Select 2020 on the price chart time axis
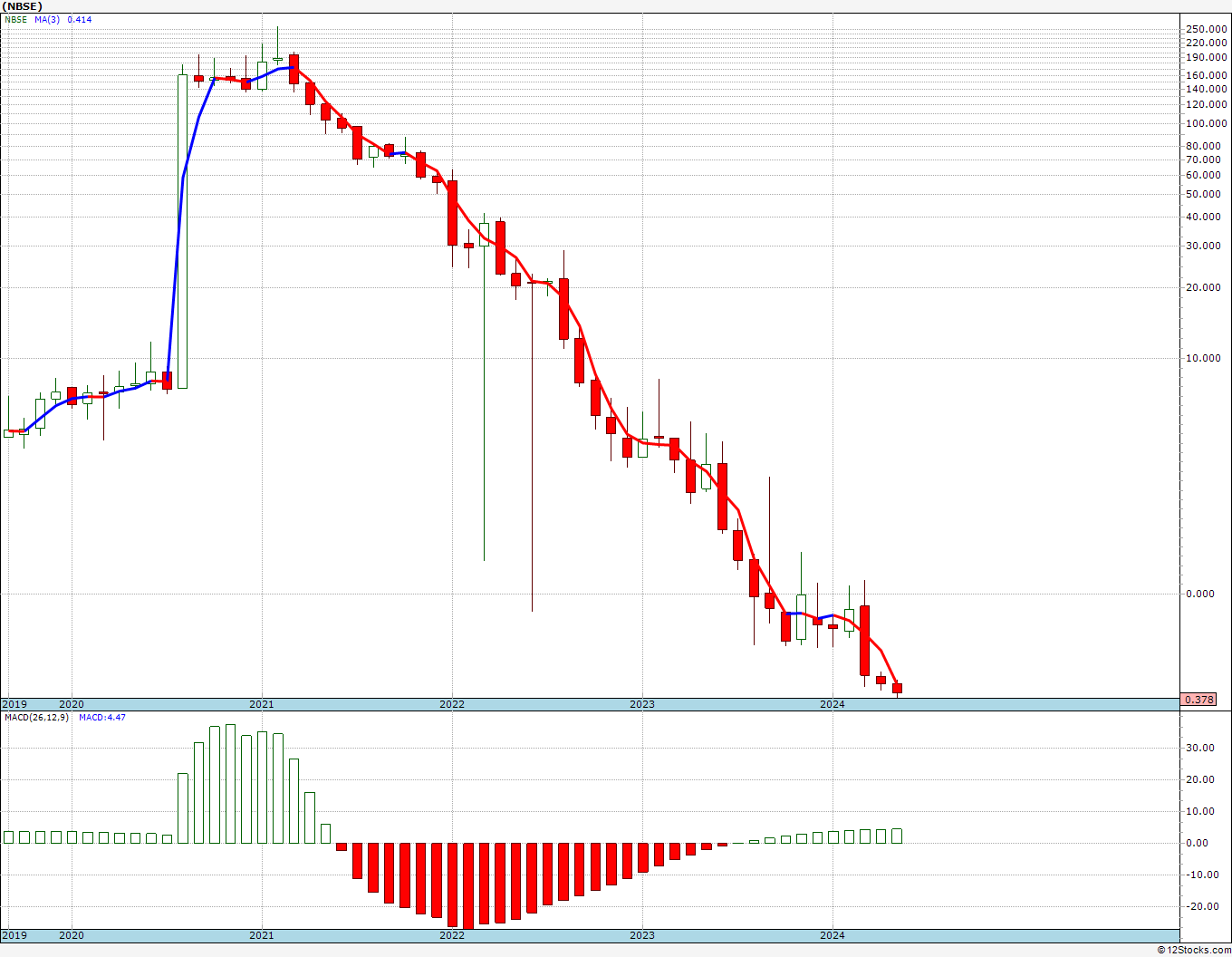Screen dimensions: 1232x957 coord(71,704)
